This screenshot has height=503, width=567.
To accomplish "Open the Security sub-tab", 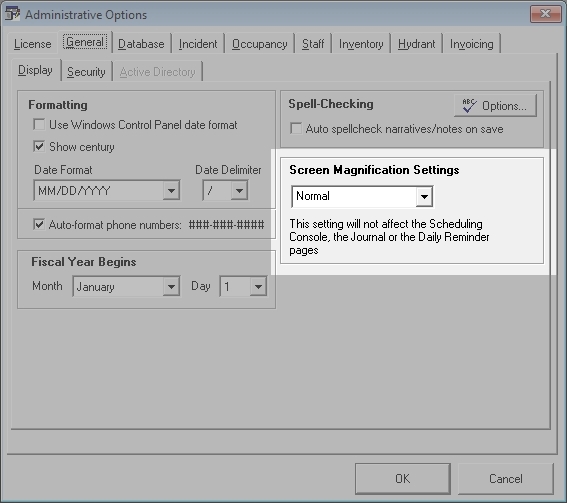I will click(x=86, y=72).
